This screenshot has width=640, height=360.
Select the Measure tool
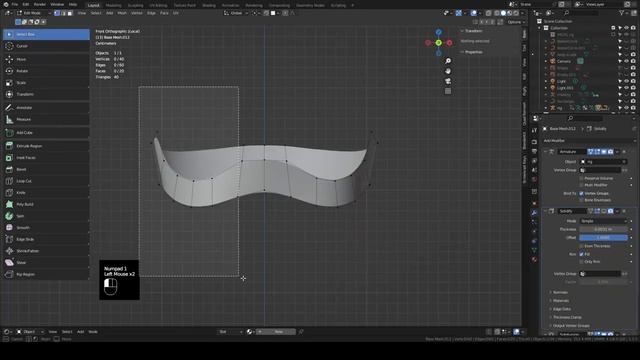pos(46,120)
